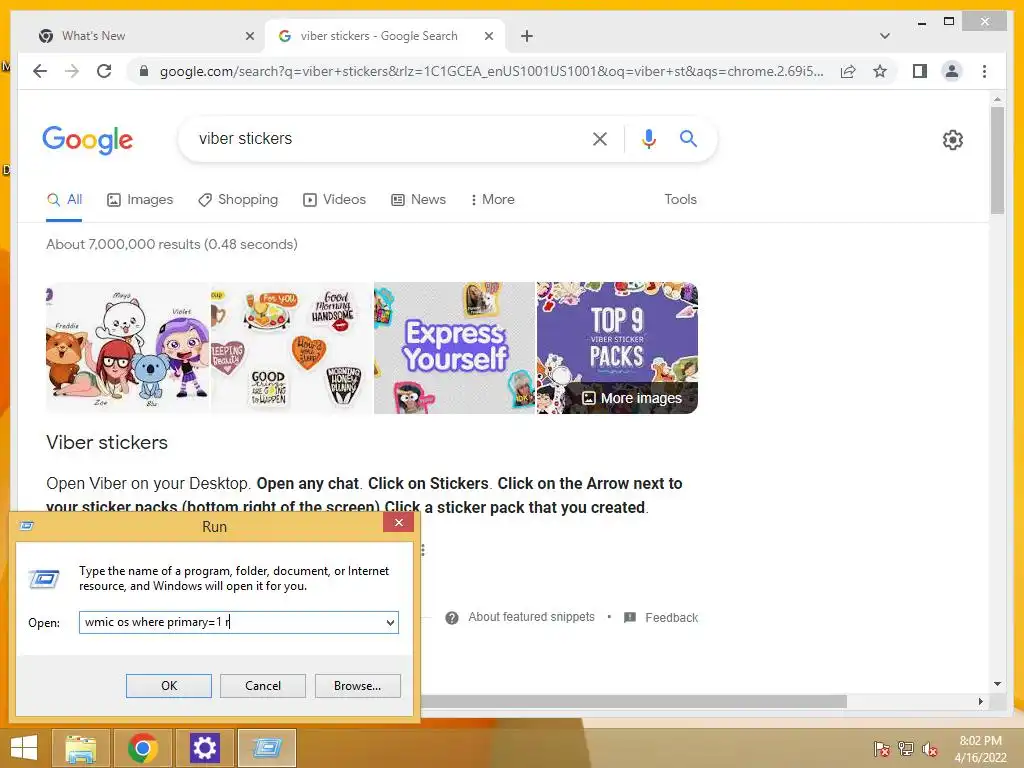This screenshot has height=768, width=1024.
Task: Open the taskbar clock and date
Action: pyautogui.click(x=980, y=749)
